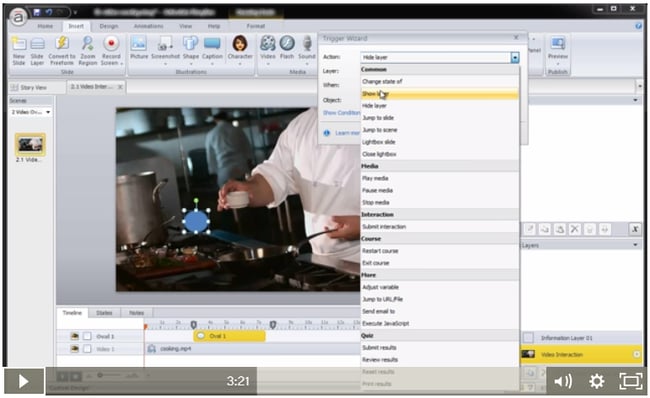Click the New Slide icon
This screenshot has width=650, height=398.
[x=19, y=51]
